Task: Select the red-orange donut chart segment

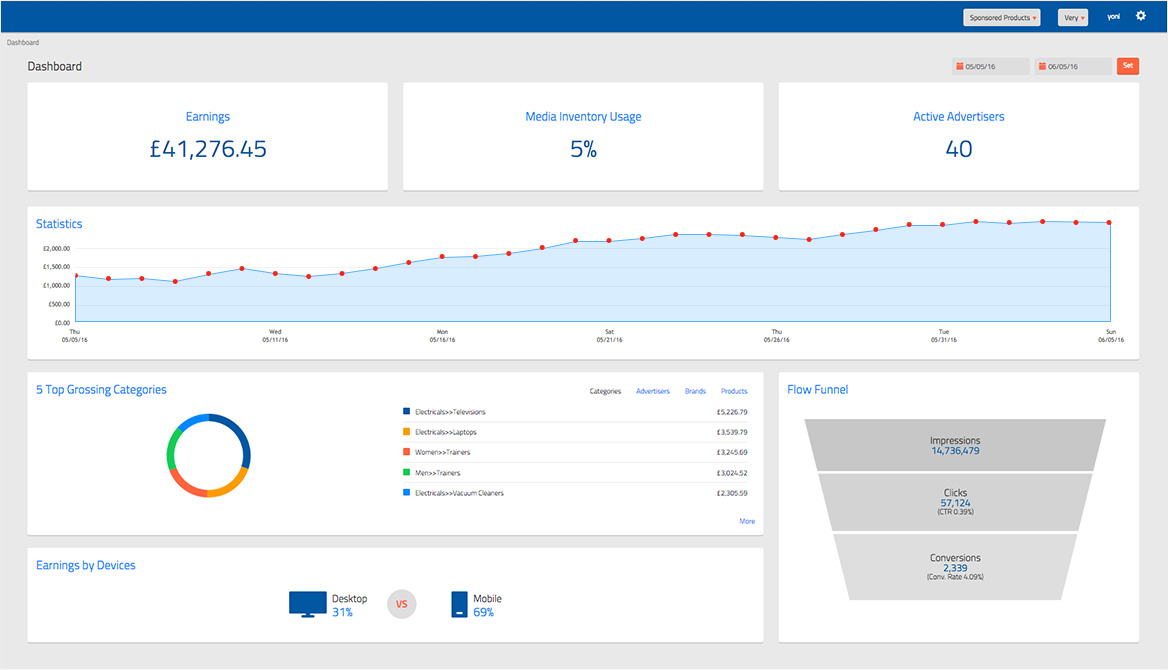Action: (184, 484)
